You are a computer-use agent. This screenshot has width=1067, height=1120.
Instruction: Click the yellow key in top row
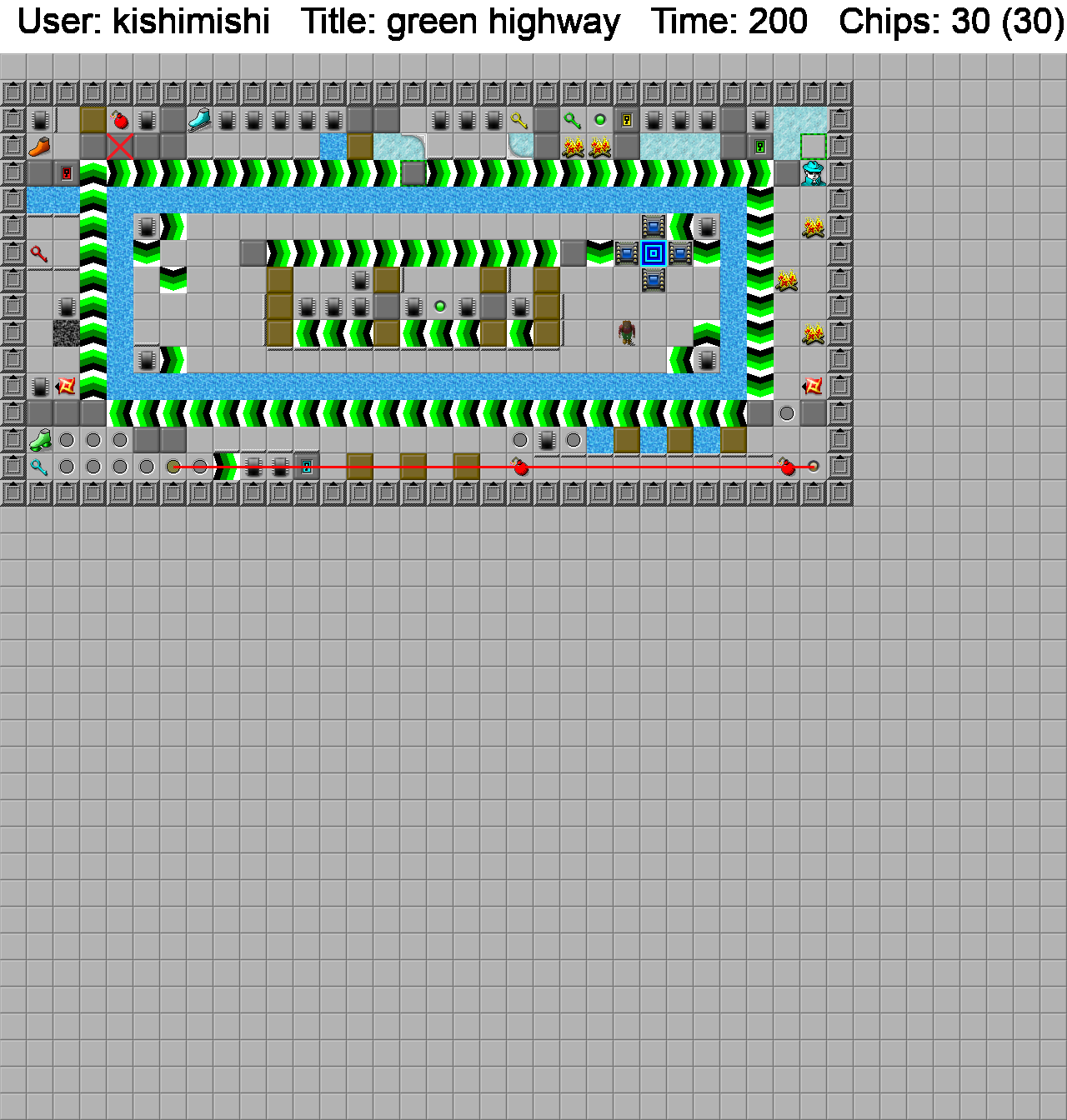[519, 121]
